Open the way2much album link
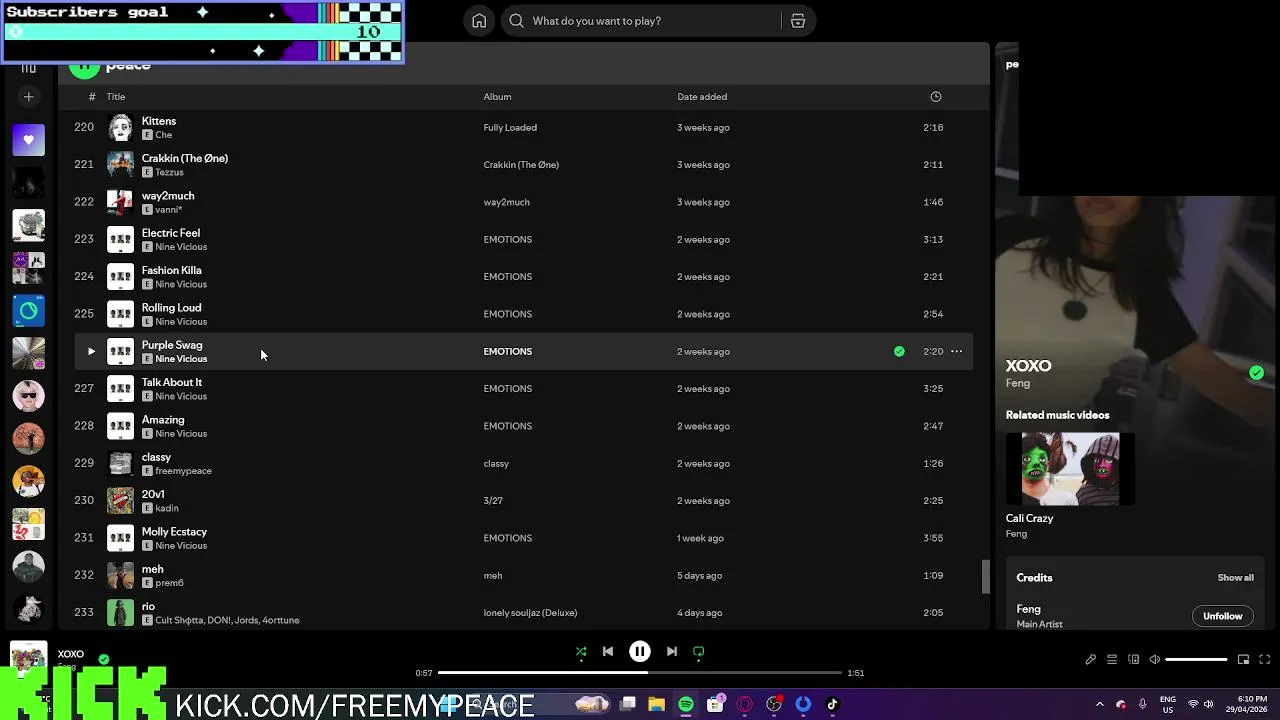 (506, 203)
